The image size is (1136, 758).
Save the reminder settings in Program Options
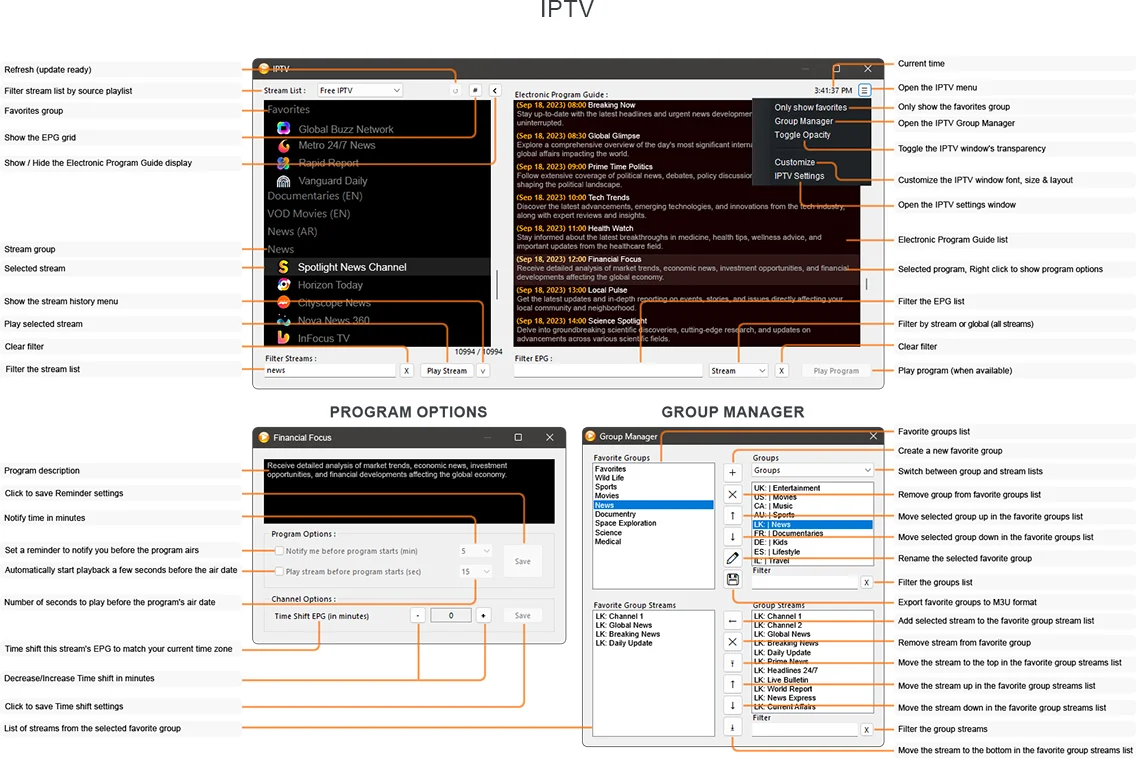(522, 561)
